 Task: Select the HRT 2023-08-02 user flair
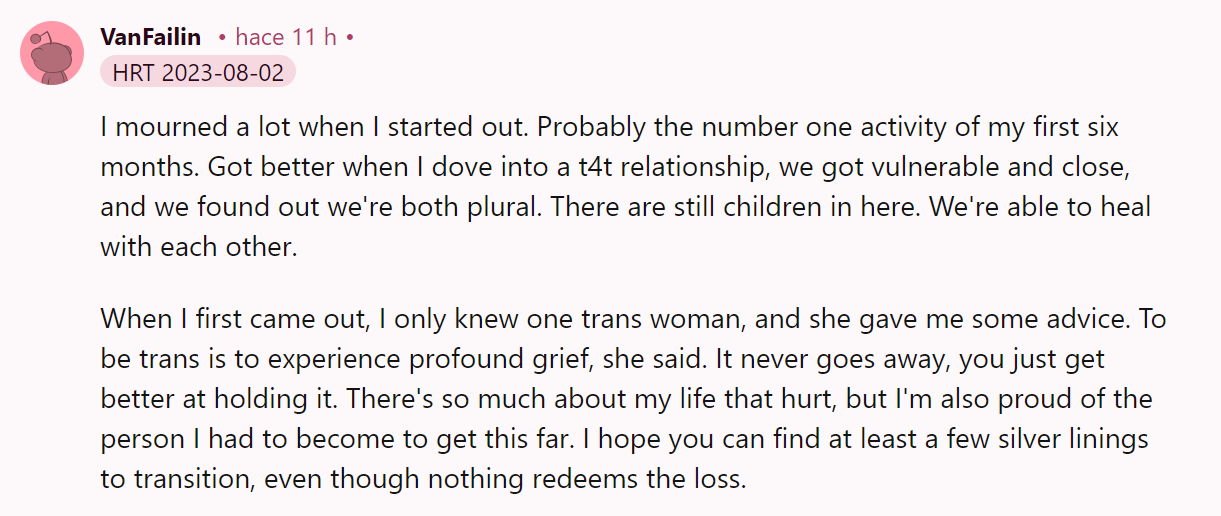coord(198,73)
